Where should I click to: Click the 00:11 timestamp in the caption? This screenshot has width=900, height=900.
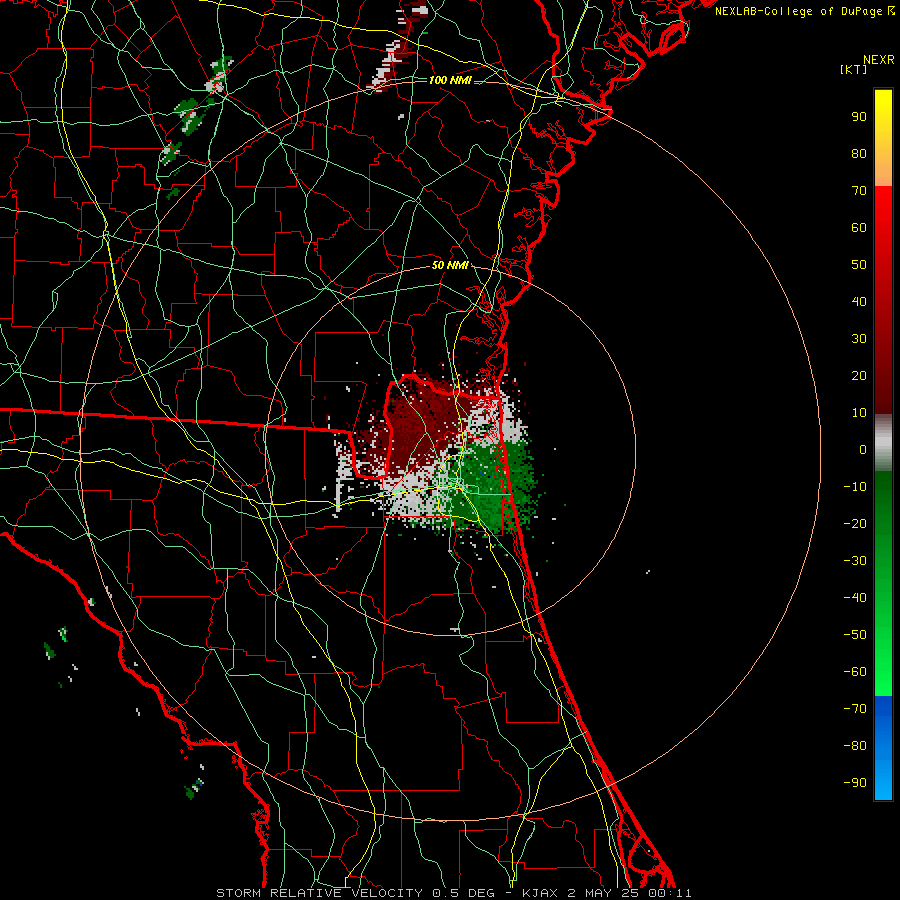(670, 893)
